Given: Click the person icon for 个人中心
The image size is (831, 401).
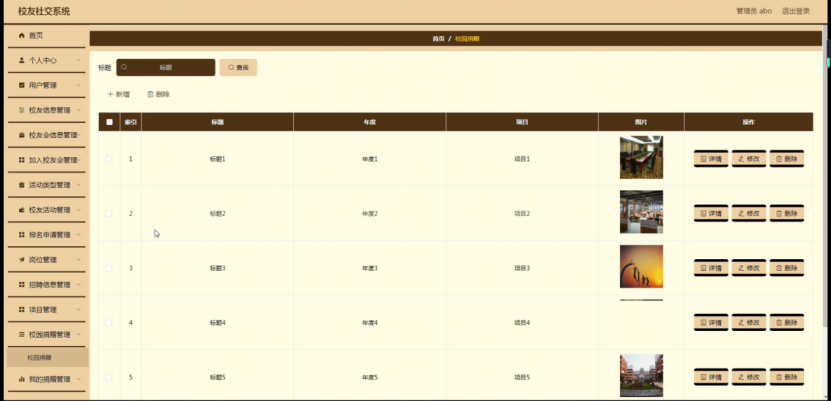Looking at the screenshot, I should tap(22, 60).
